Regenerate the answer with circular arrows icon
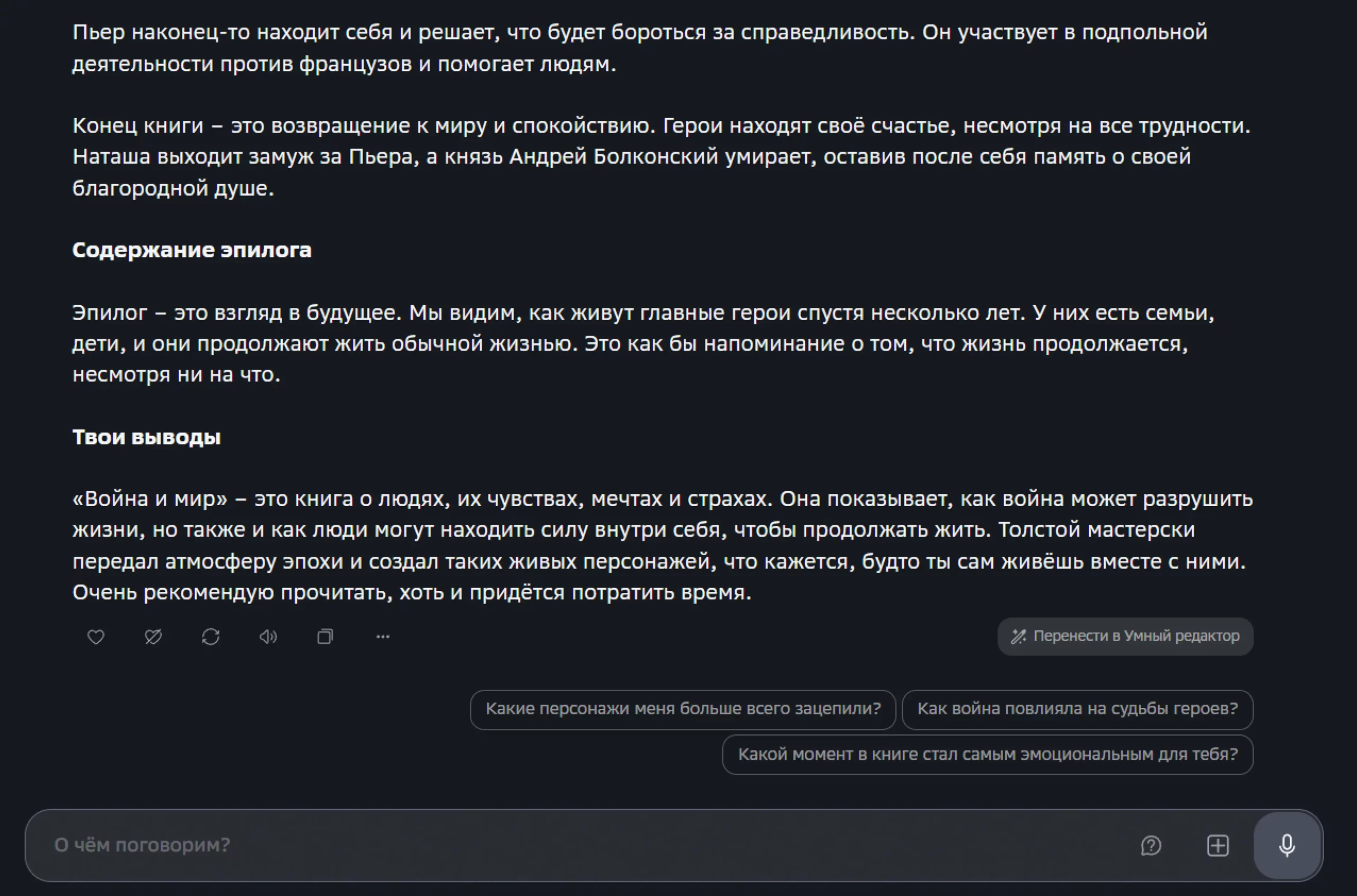 (x=211, y=636)
